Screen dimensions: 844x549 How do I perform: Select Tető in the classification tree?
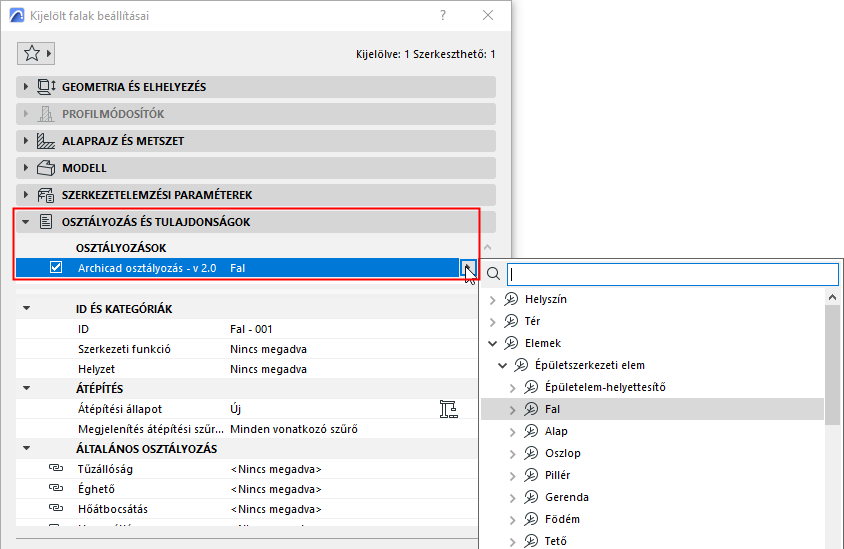point(556,541)
